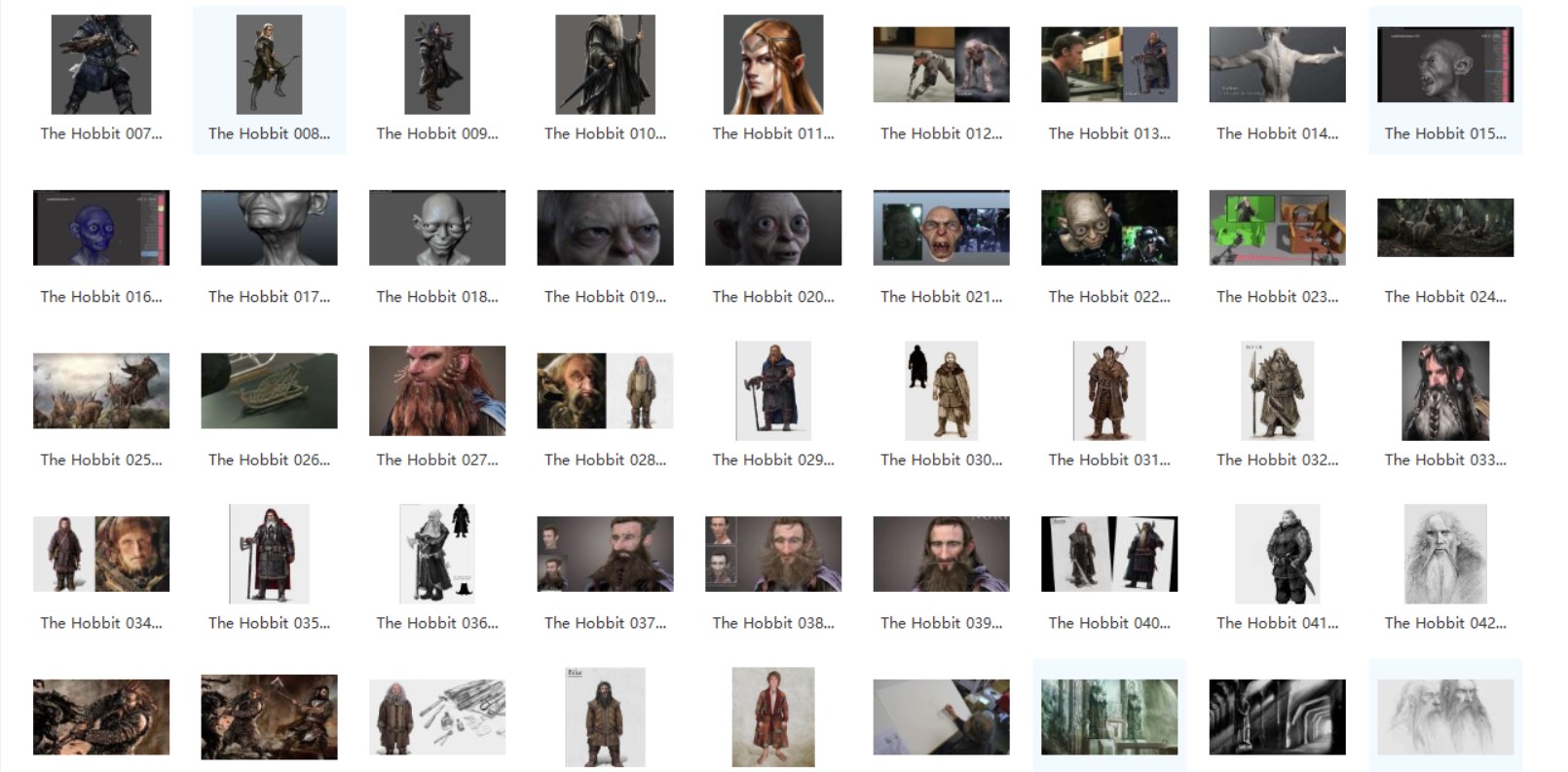Select the green stone hall painting thumbnail
1568x772 pixels.
tap(1109, 717)
